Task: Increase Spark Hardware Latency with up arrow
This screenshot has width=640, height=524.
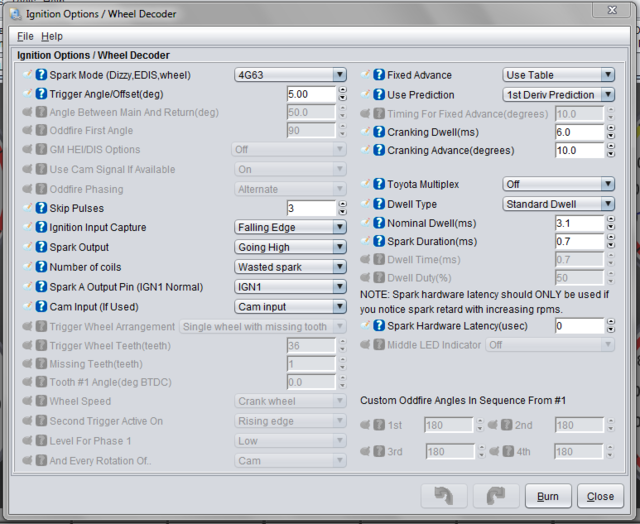Action: [x=611, y=322]
